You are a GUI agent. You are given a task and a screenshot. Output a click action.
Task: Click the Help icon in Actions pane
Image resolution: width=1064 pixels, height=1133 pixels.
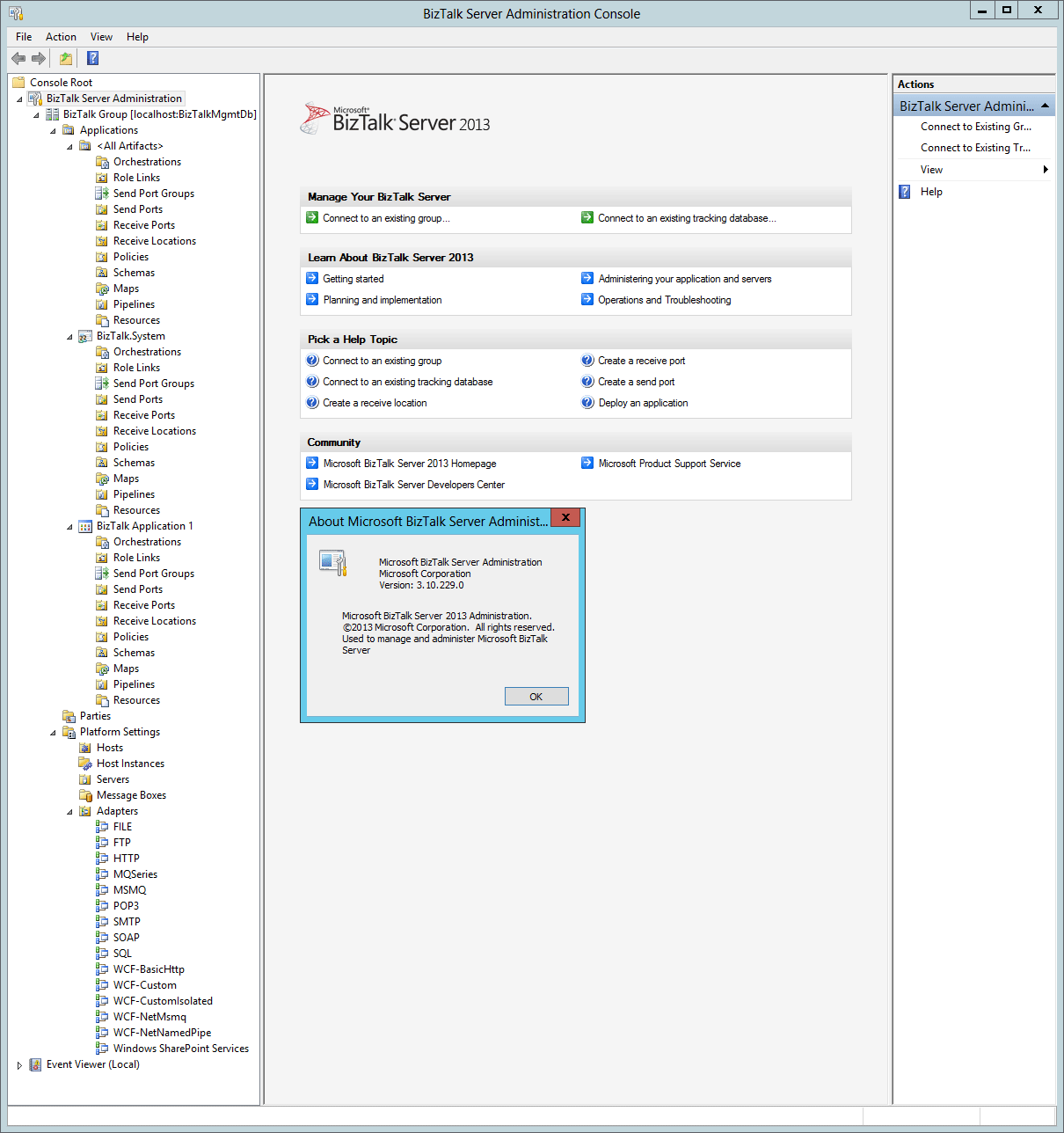point(905,192)
